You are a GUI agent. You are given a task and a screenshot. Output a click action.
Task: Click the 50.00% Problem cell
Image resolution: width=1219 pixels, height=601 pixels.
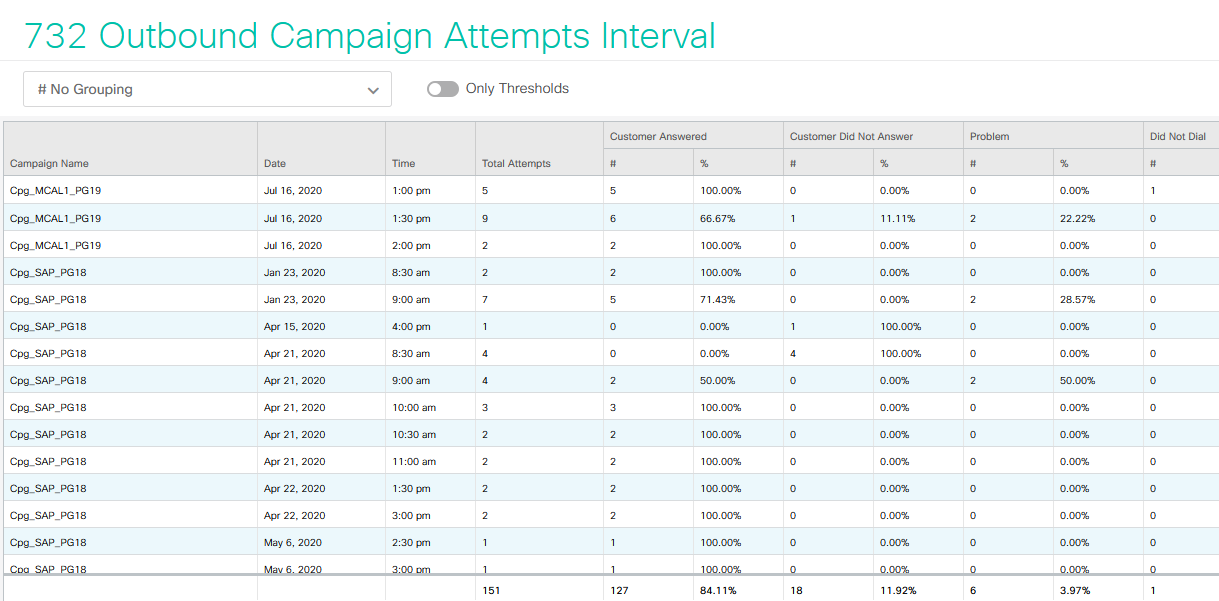(1077, 380)
